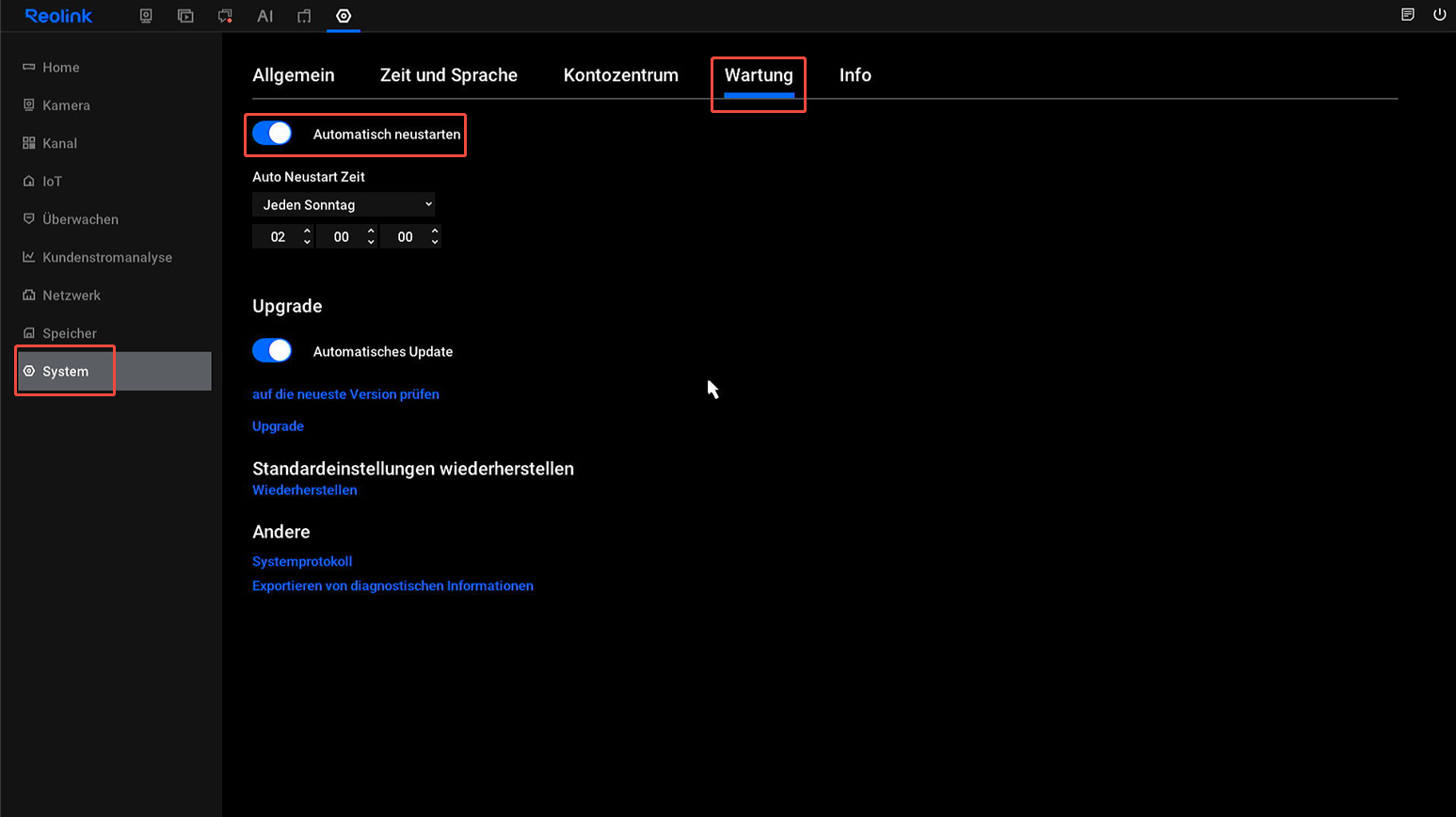The image size is (1456, 817).
Task: Select the Wartung tab
Action: click(x=759, y=75)
